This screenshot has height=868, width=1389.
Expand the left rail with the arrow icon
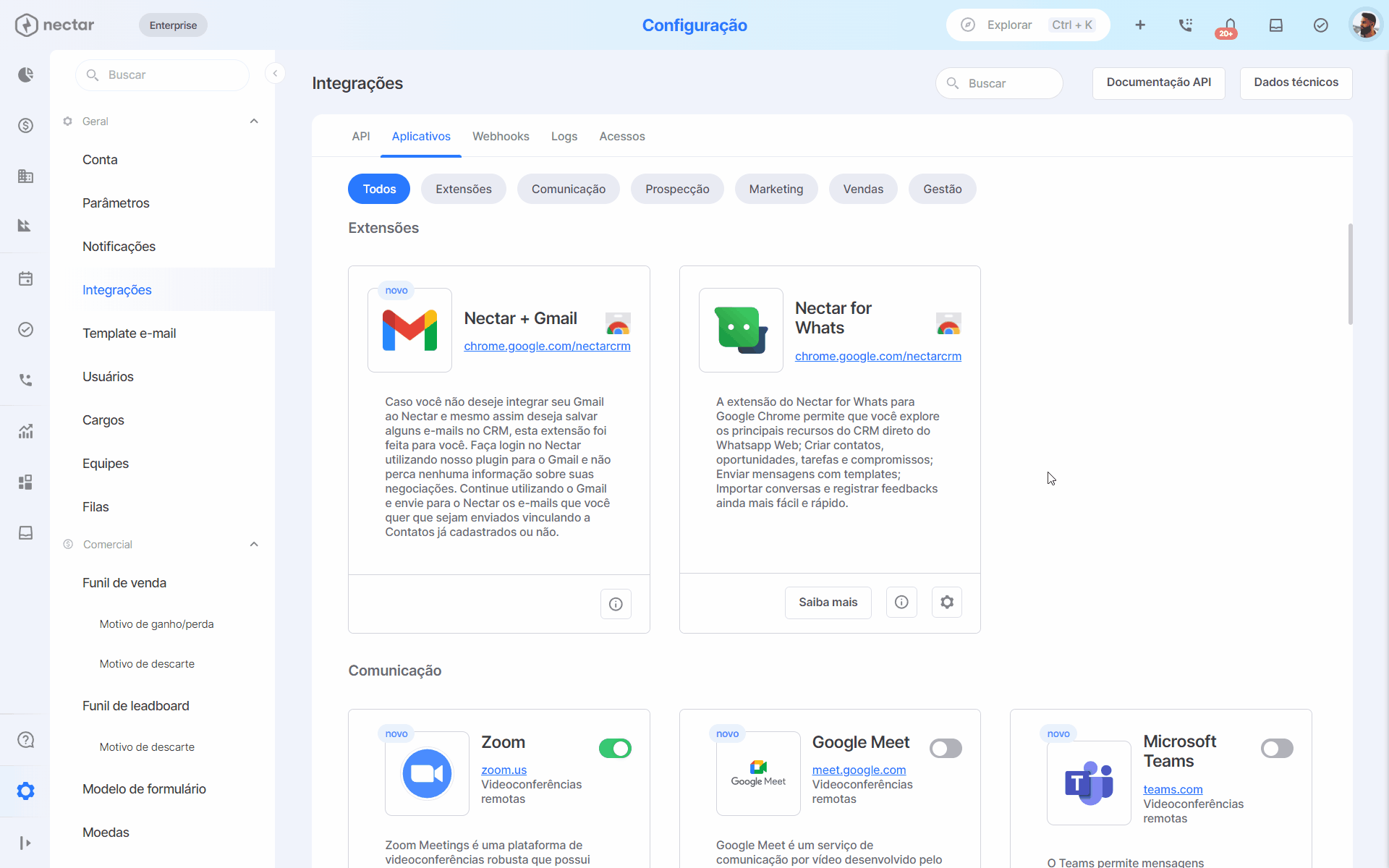(x=25, y=843)
